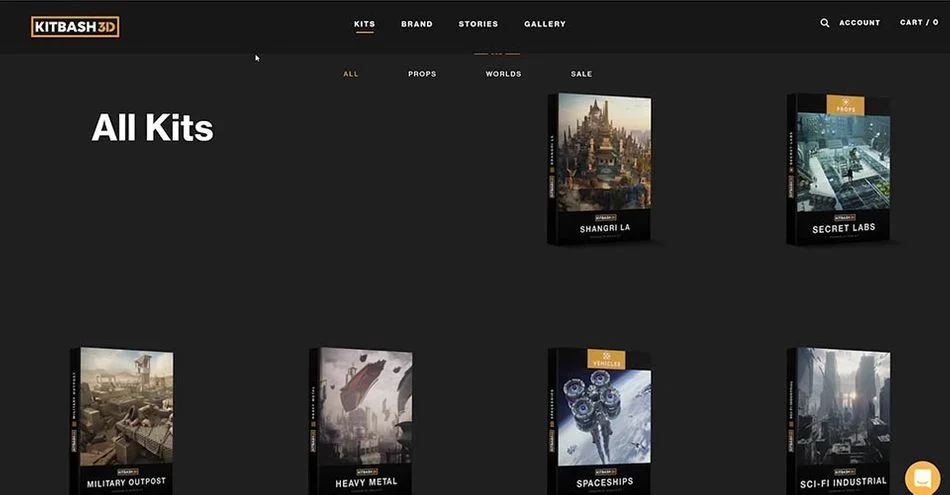
Task: Open the Sci-Fi Industrial kit box
Action: [839, 420]
